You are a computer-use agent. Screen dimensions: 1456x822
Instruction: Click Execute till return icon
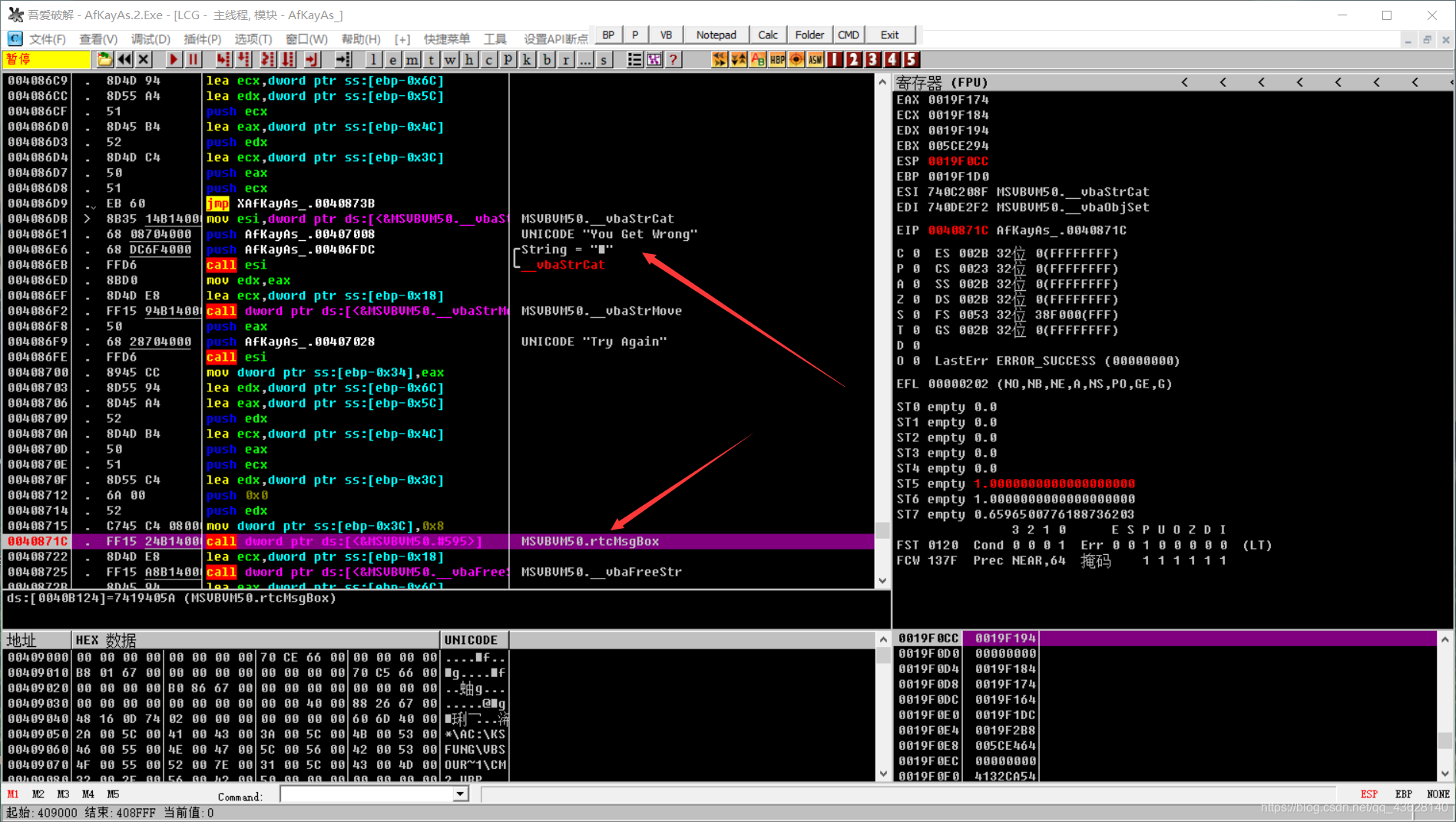312,60
